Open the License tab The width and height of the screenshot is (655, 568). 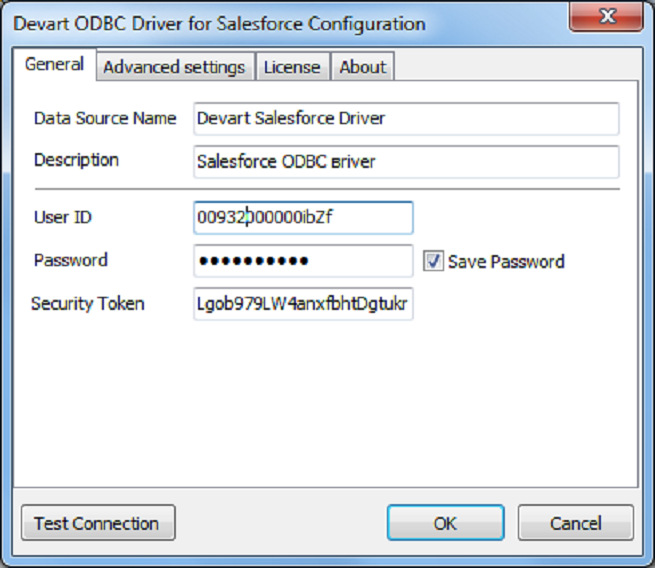292,67
